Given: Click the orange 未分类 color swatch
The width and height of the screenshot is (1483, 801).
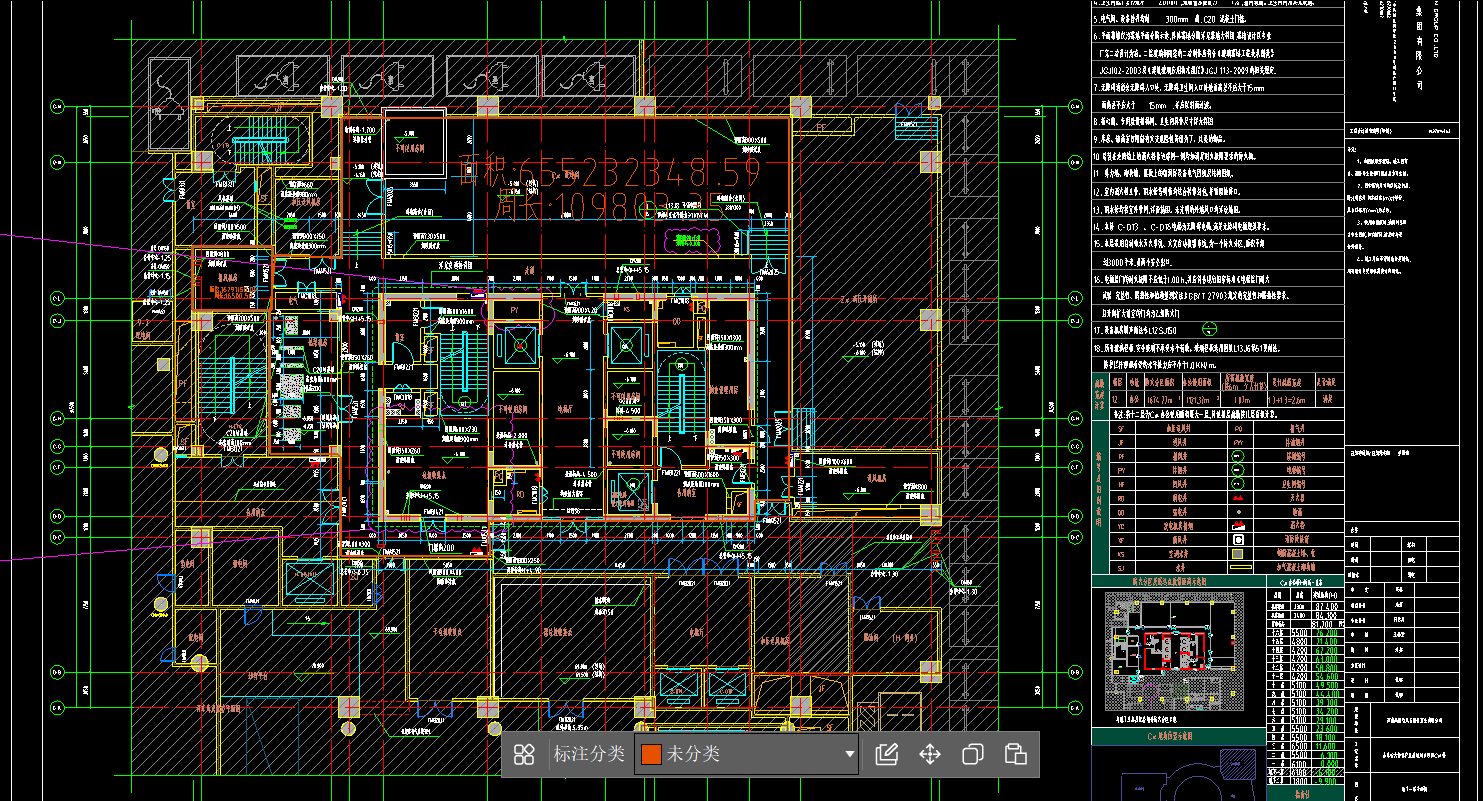Looking at the screenshot, I should [x=652, y=754].
